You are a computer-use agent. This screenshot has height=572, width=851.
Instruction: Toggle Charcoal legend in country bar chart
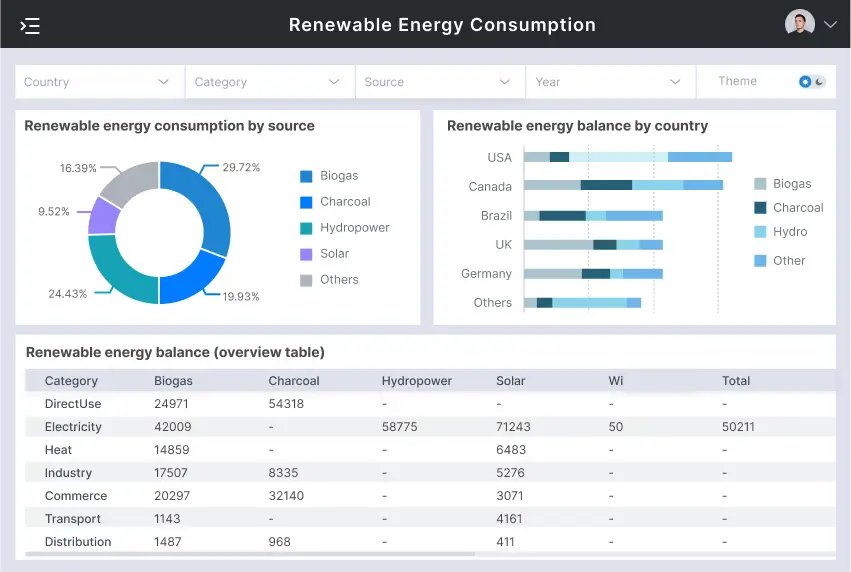pyautogui.click(x=760, y=208)
